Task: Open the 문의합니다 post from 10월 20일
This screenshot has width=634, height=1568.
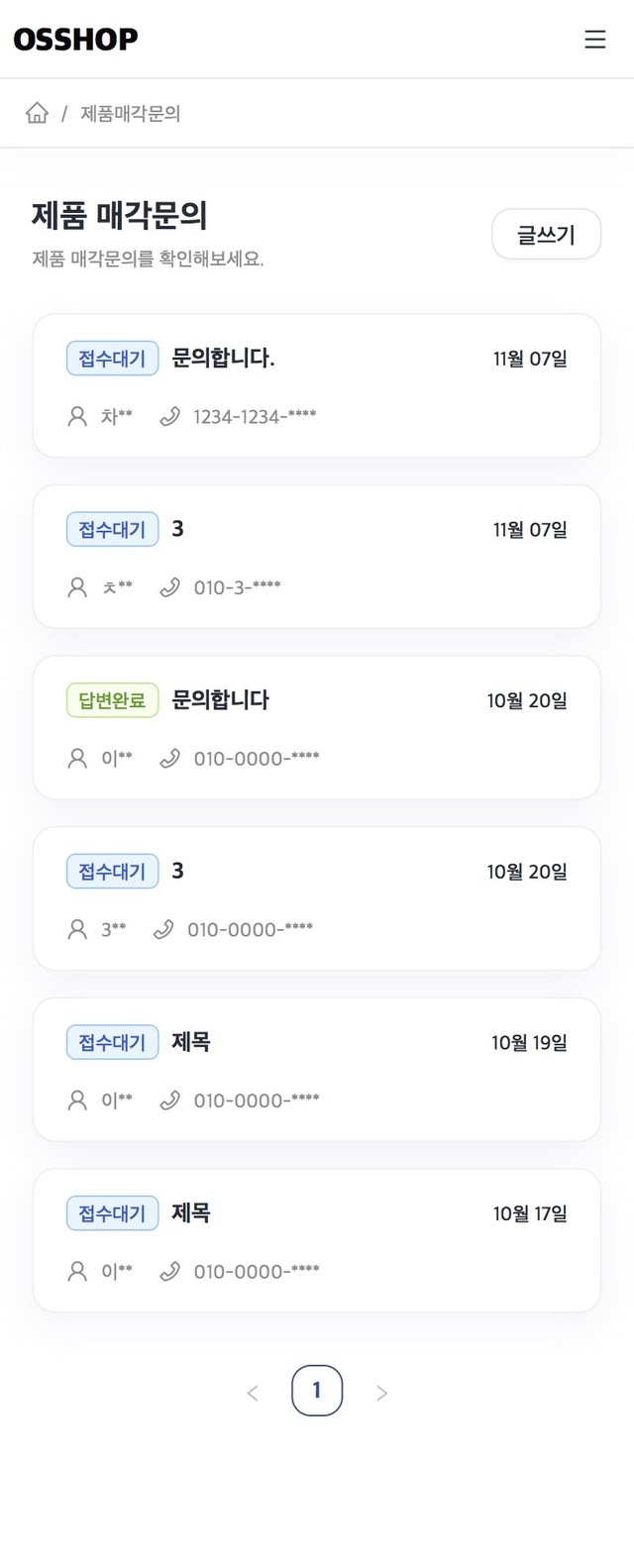Action: tap(220, 699)
